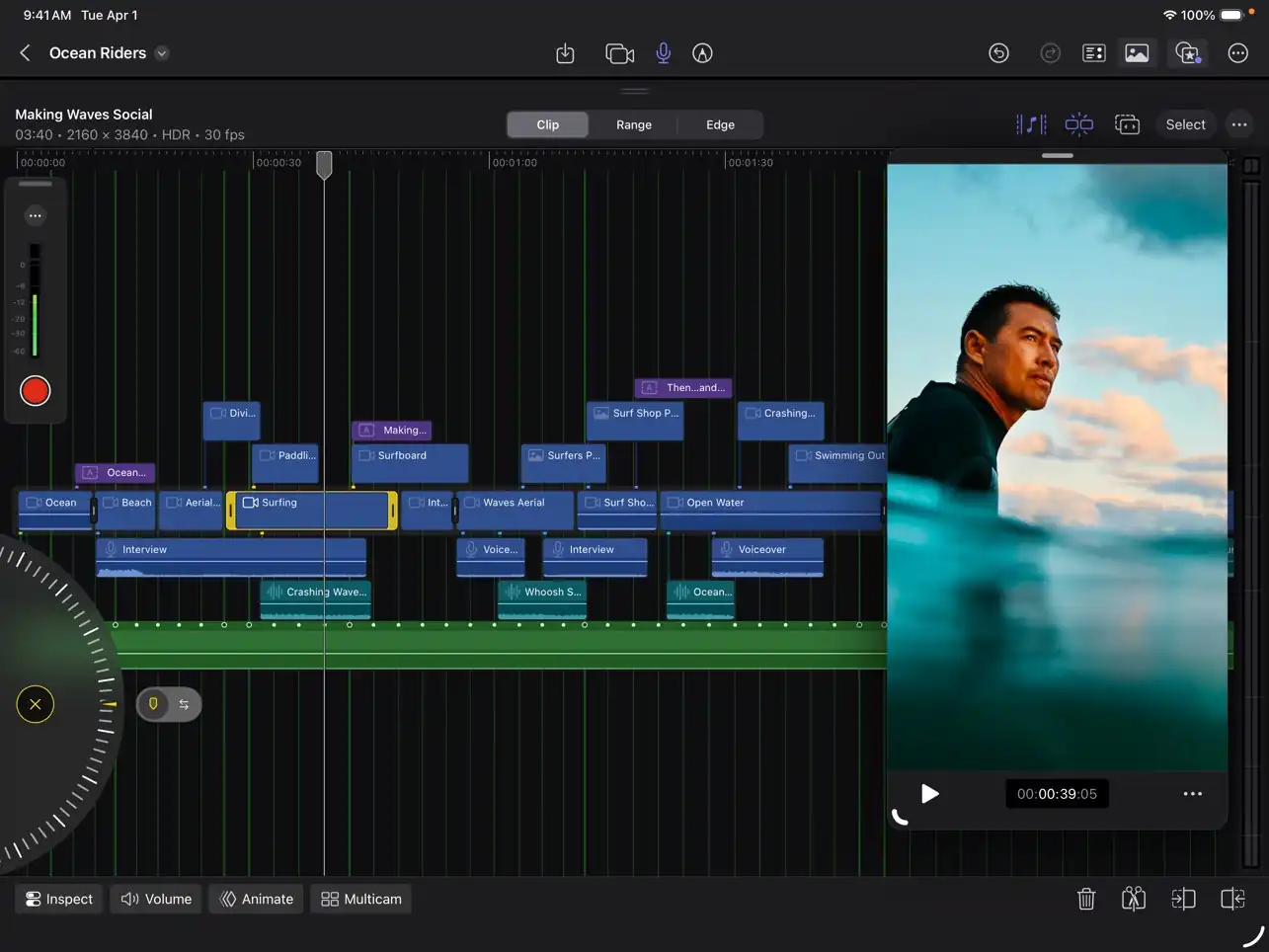Switch jog wheel to playhead mode

[153, 704]
